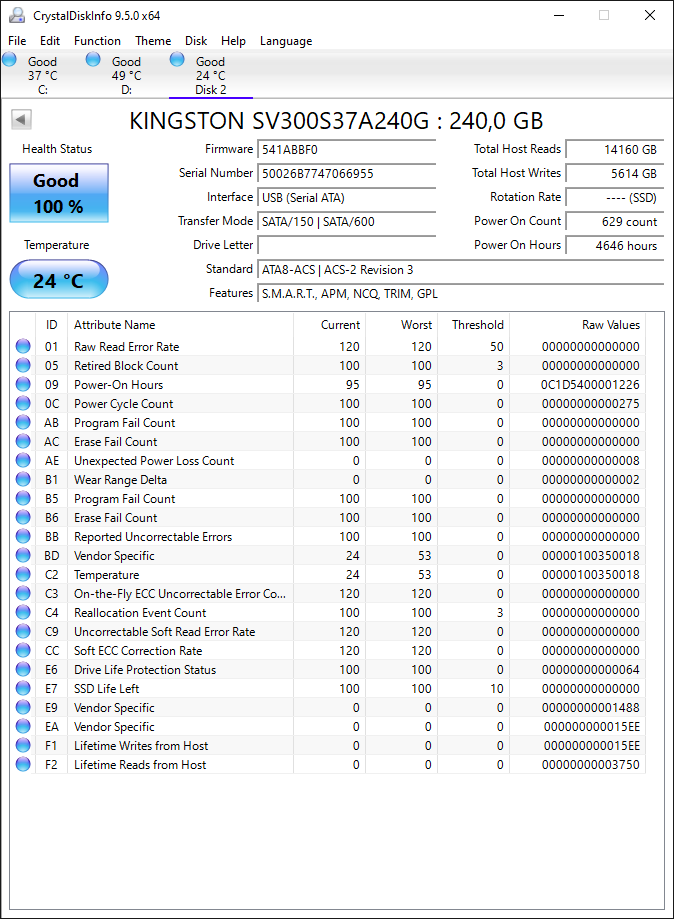This screenshot has width=674, height=919.
Task: Switch to the Disk 2 tab
Action: pyautogui.click(x=210, y=75)
